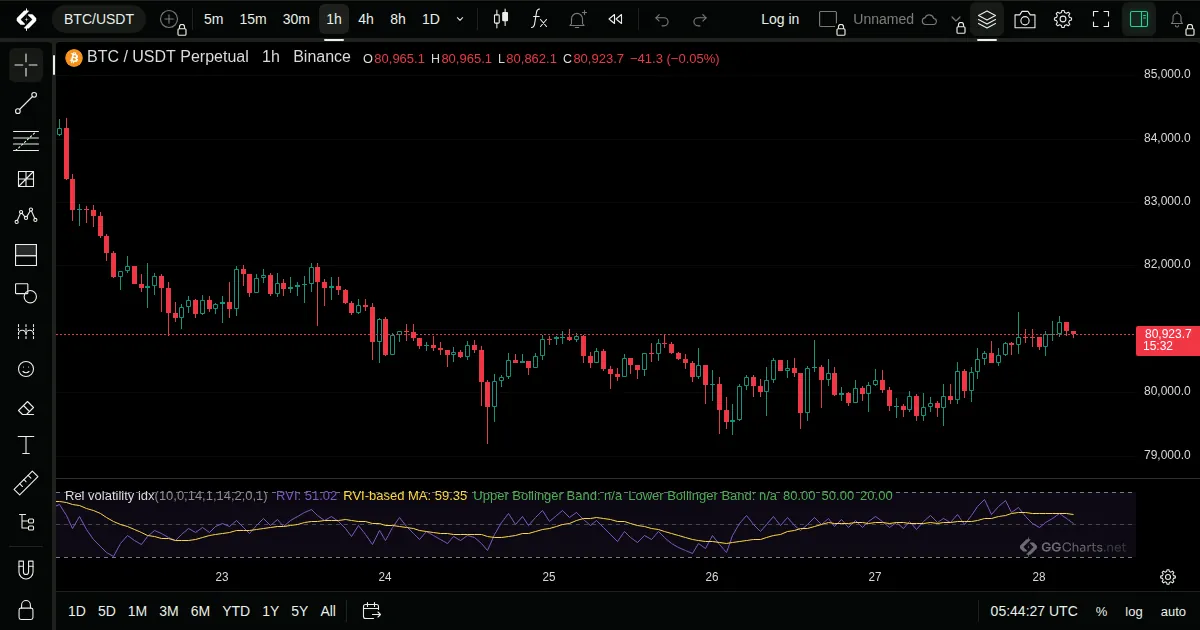
Task: Toggle magnet mode for drawings
Action: (26, 570)
